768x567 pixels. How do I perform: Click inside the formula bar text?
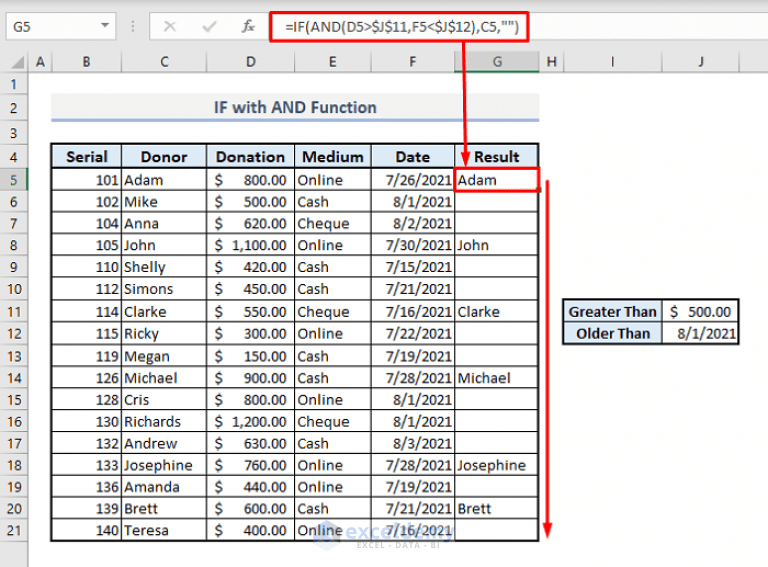402,26
